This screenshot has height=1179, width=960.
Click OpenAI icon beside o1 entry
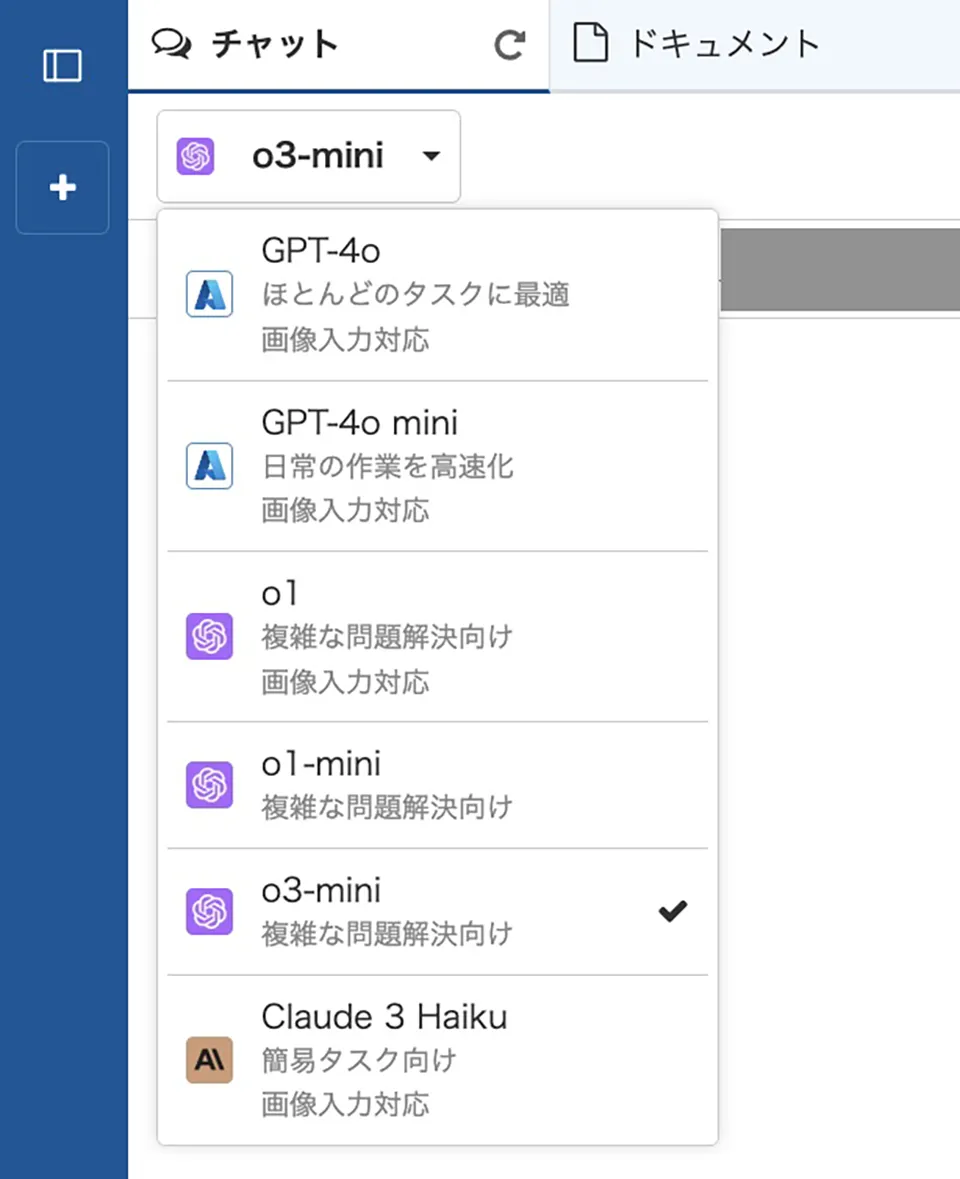tap(209, 637)
